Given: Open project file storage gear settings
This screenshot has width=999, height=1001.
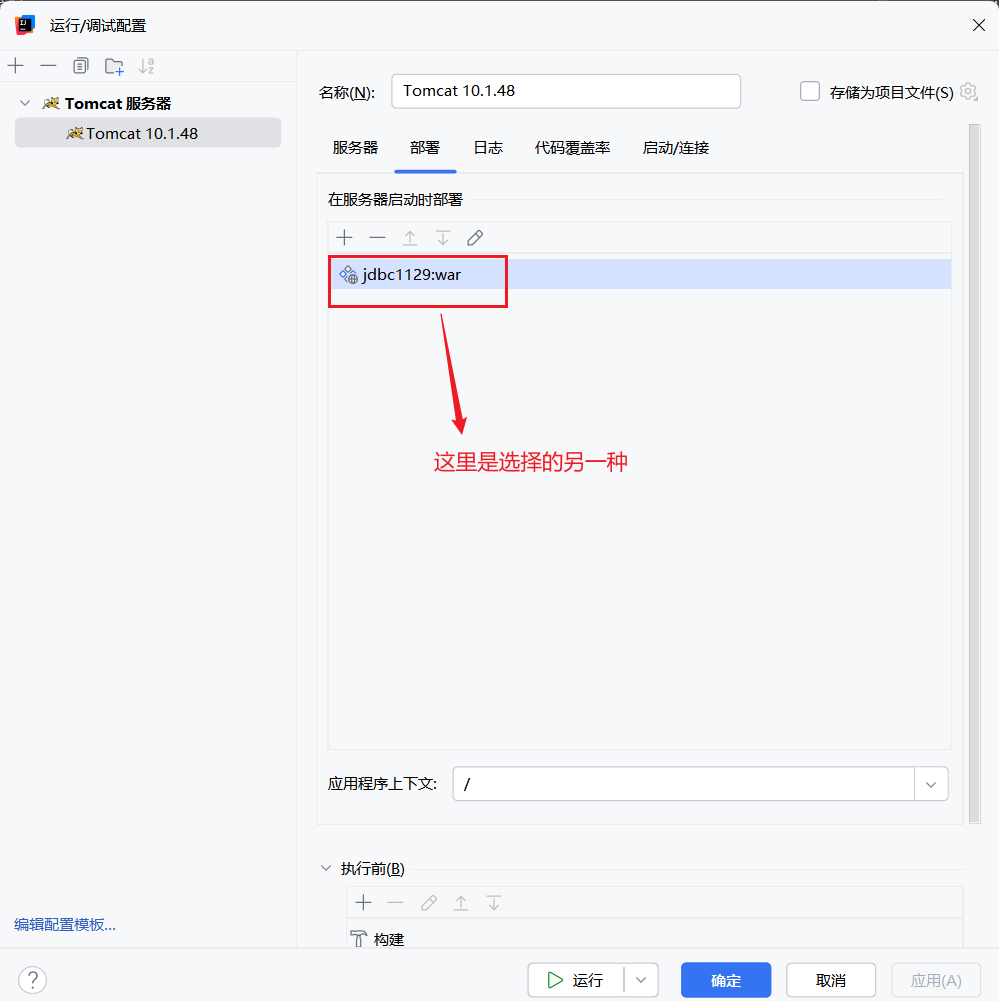Looking at the screenshot, I should tap(969, 92).
